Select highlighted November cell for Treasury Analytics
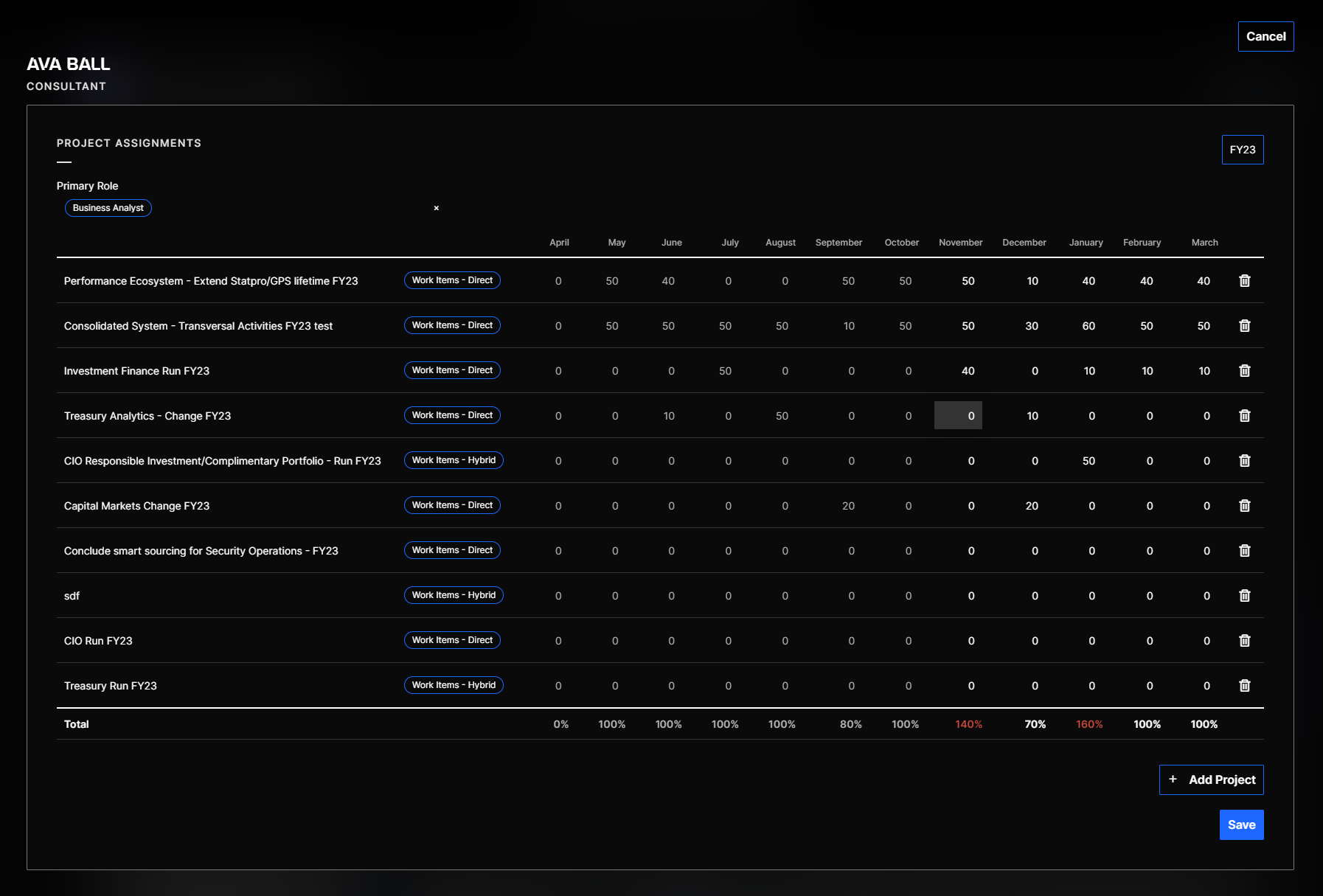Viewport: 1323px width, 896px height. click(958, 416)
